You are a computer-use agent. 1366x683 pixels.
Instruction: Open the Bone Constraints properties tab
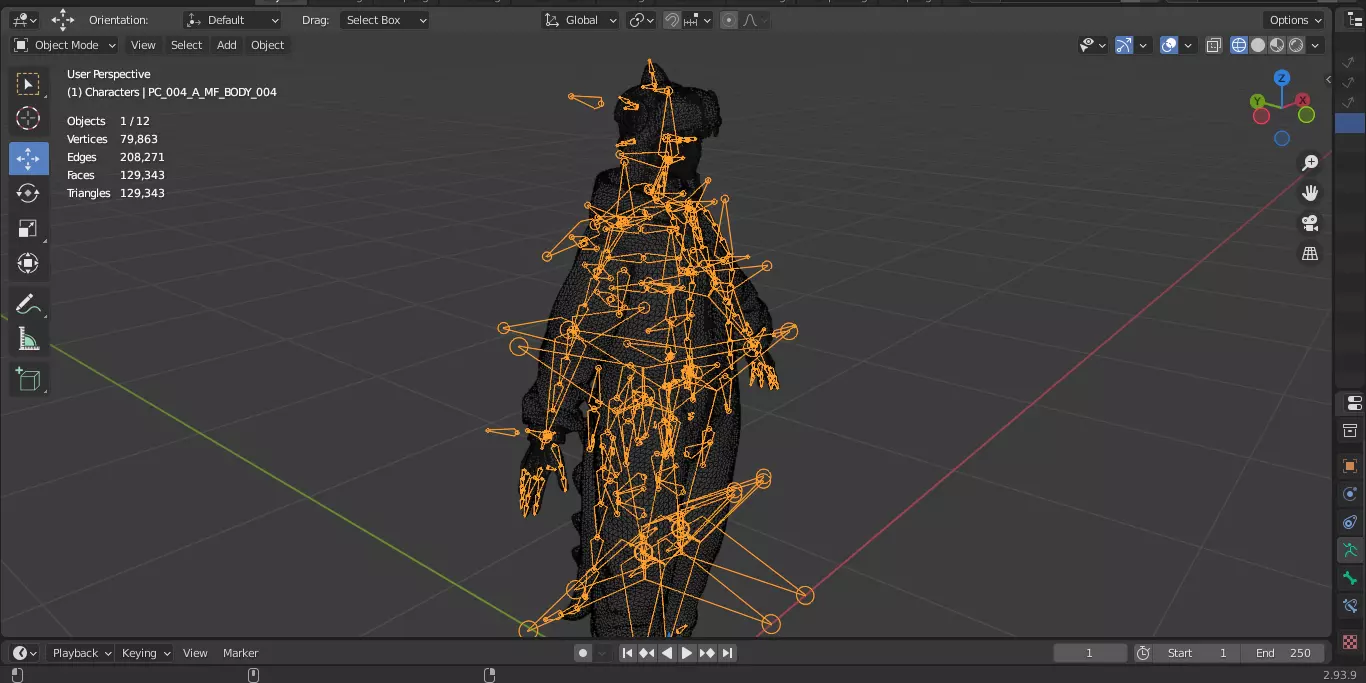point(1351,606)
